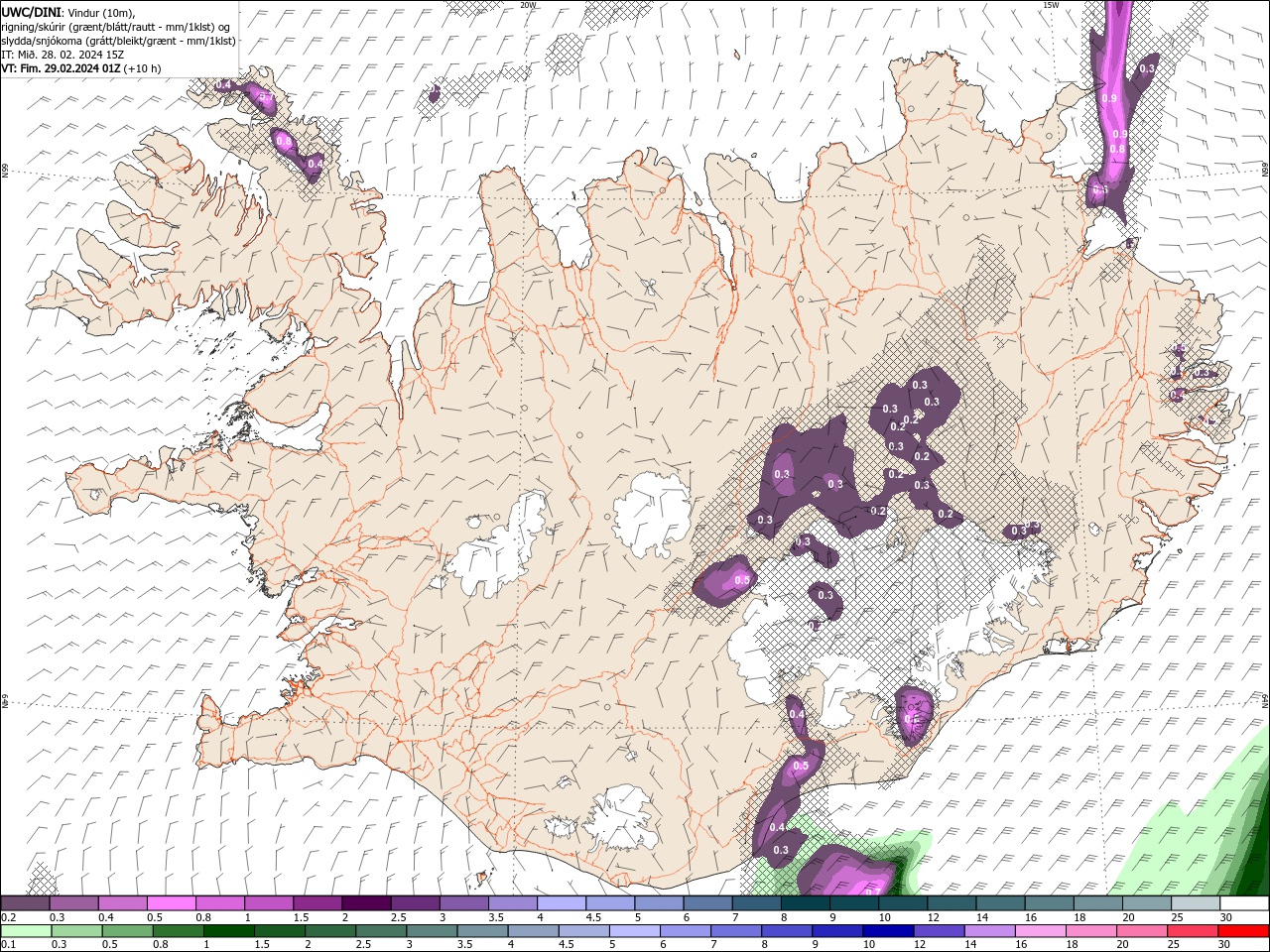Click the 'UWC/DINI: Vindur (10m)' title text
The image size is (1270, 952).
point(67,12)
